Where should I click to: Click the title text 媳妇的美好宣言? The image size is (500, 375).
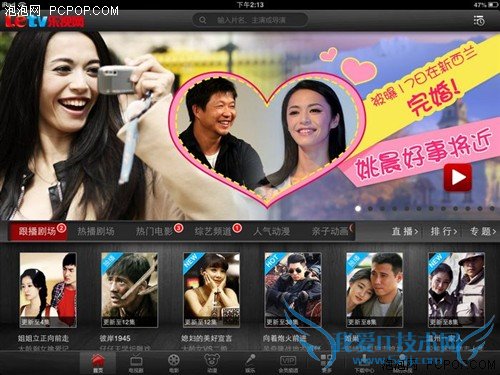(x=207, y=338)
